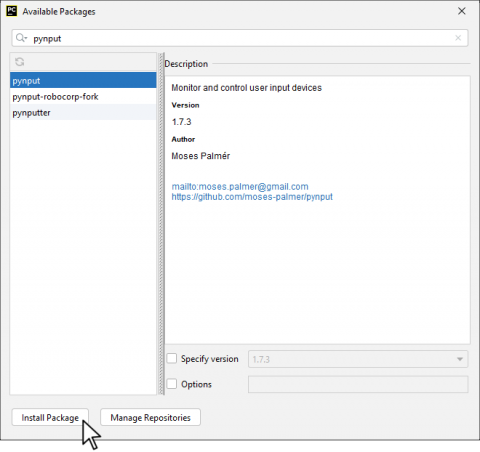The image size is (480, 452).
Task: Close the Available Packages dialog
Action: click(462, 11)
